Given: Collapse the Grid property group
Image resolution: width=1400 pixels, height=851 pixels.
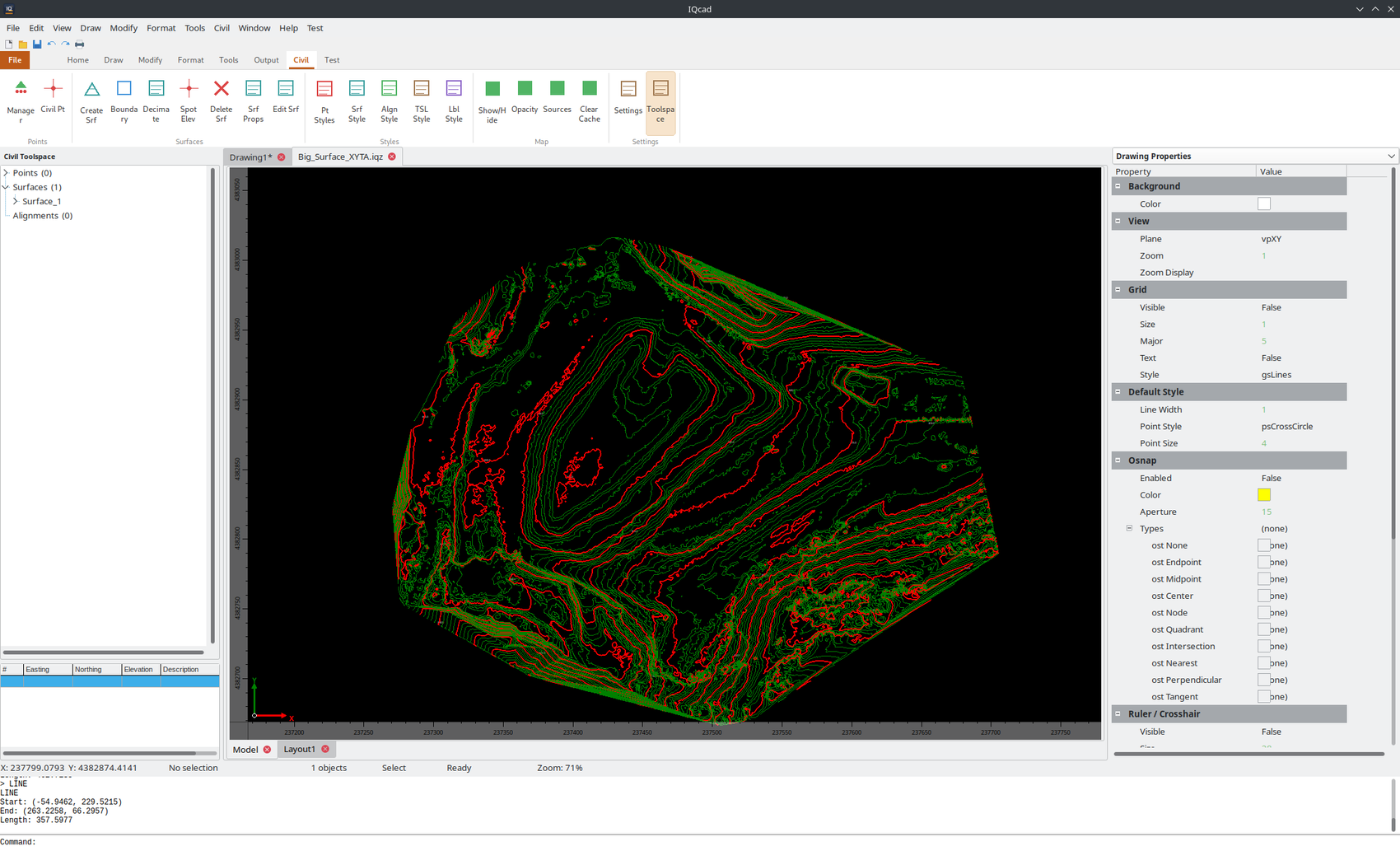Looking at the screenshot, I should pos(1118,289).
